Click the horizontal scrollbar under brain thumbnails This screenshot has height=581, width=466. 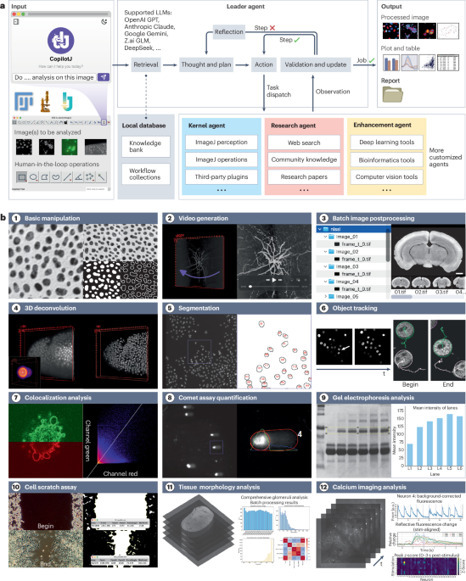[x=402, y=297]
